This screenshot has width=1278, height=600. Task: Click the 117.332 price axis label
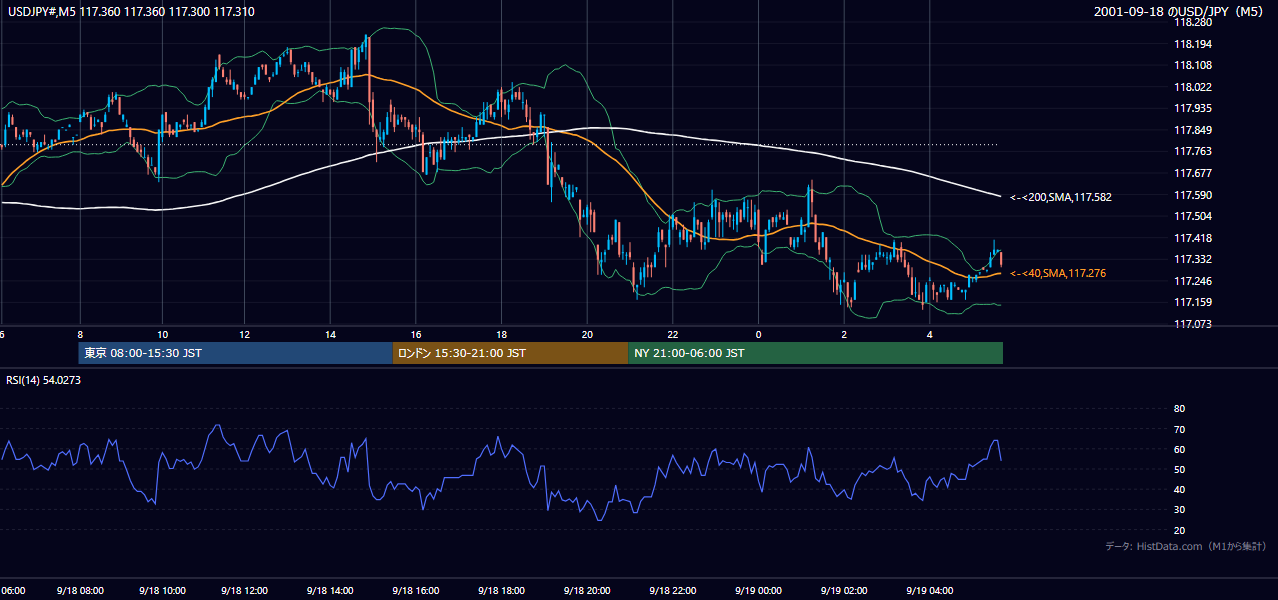(x=1192, y=259)
